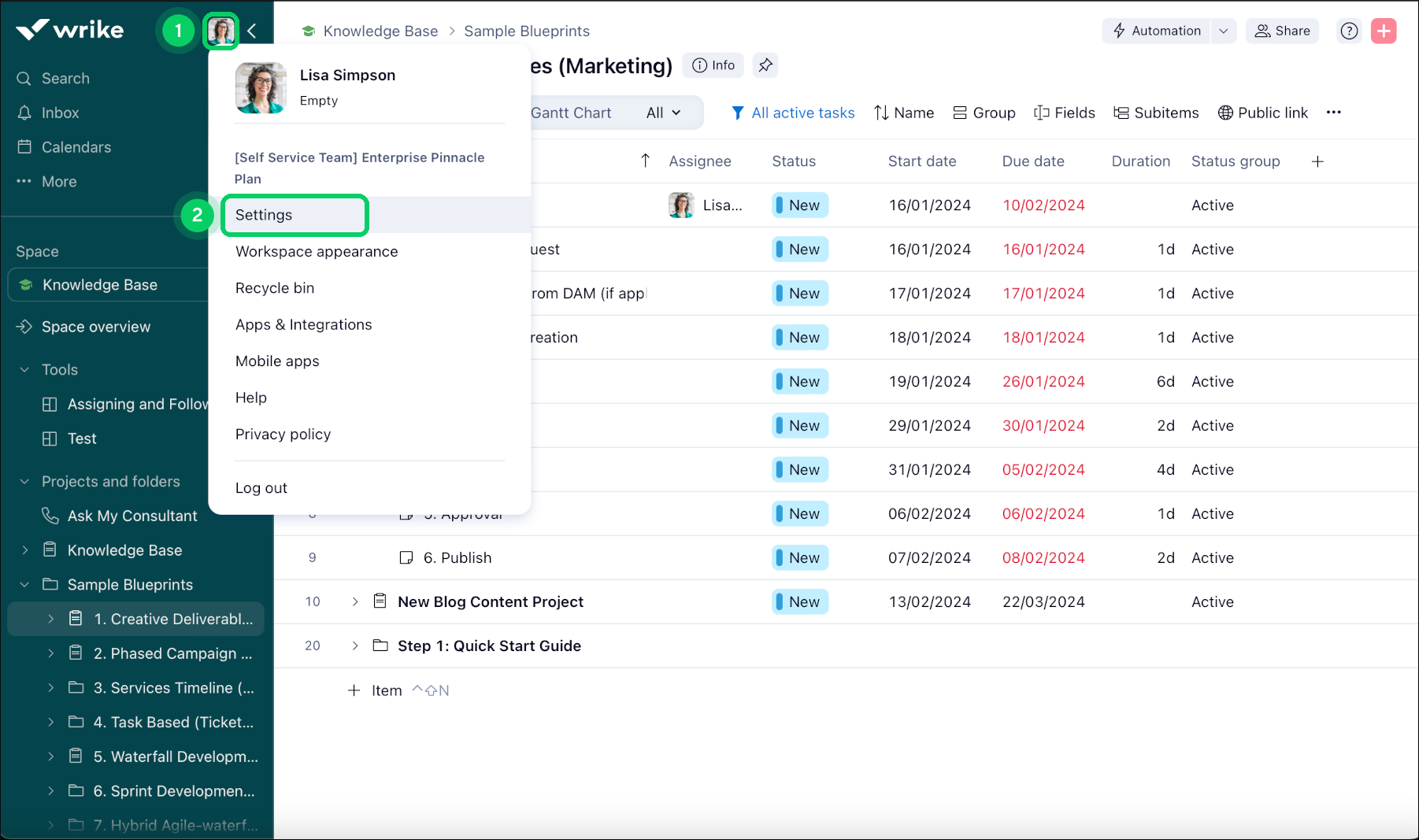This screenshot has width=1419, height=840.
Task: Open the help question mark icon
Action: click(1349, 31)
